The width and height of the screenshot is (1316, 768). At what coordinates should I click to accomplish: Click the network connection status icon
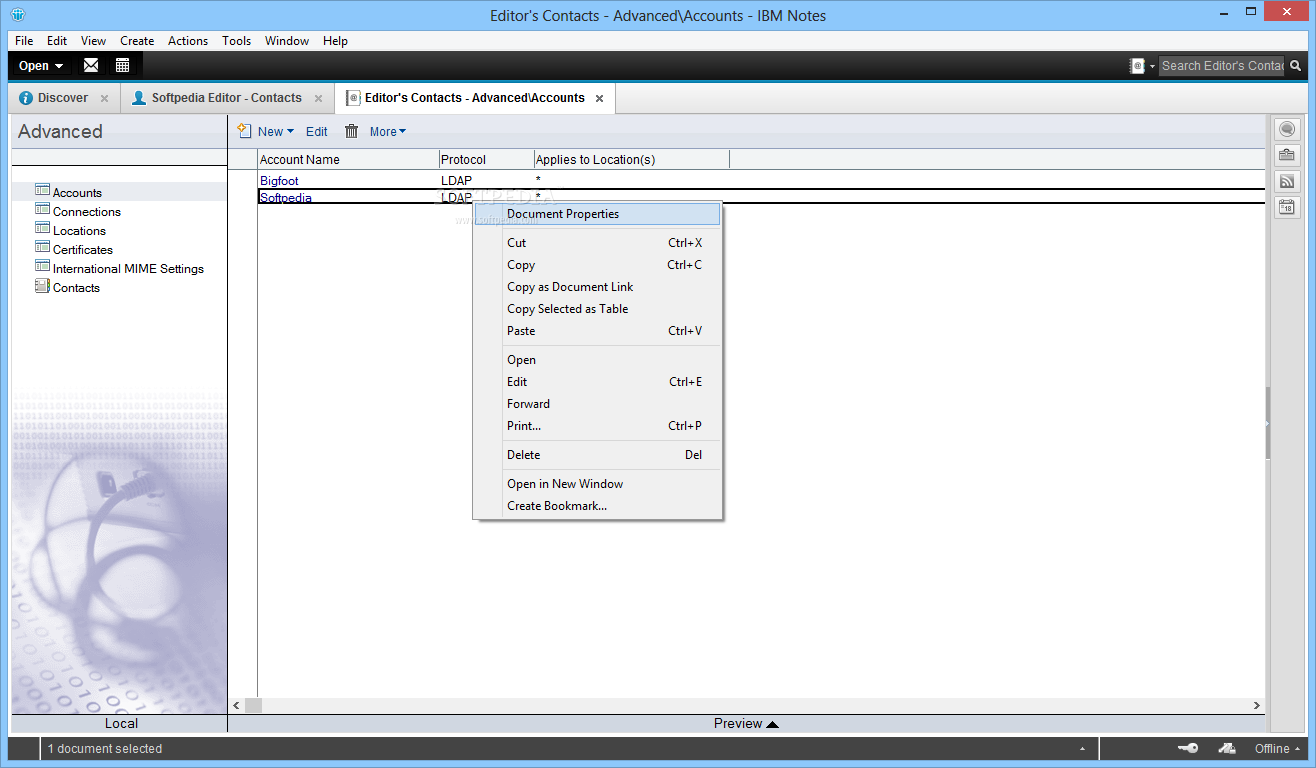tap(1227, 748)
